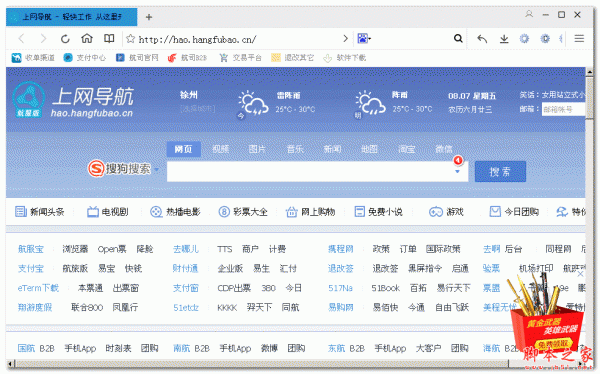The image size is (600, 374).
Task: Open the 航司B2B bookmark
Action: pos(188,58)
